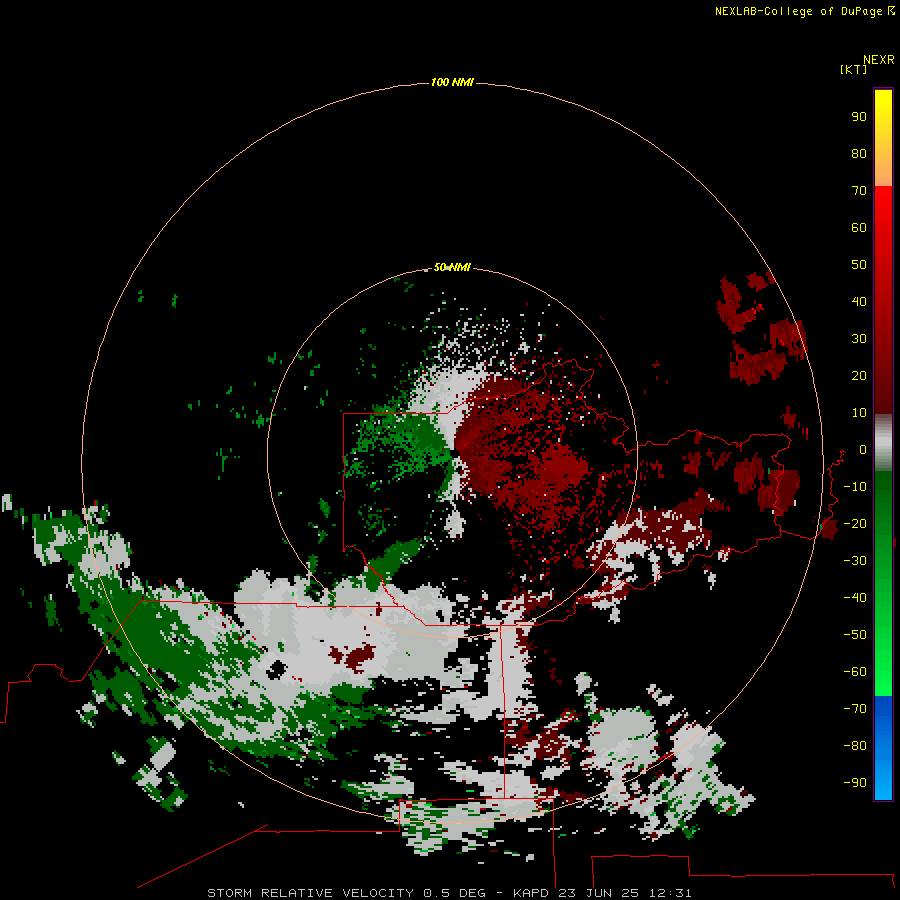Click the -70 scale value

tap(855, 709)
